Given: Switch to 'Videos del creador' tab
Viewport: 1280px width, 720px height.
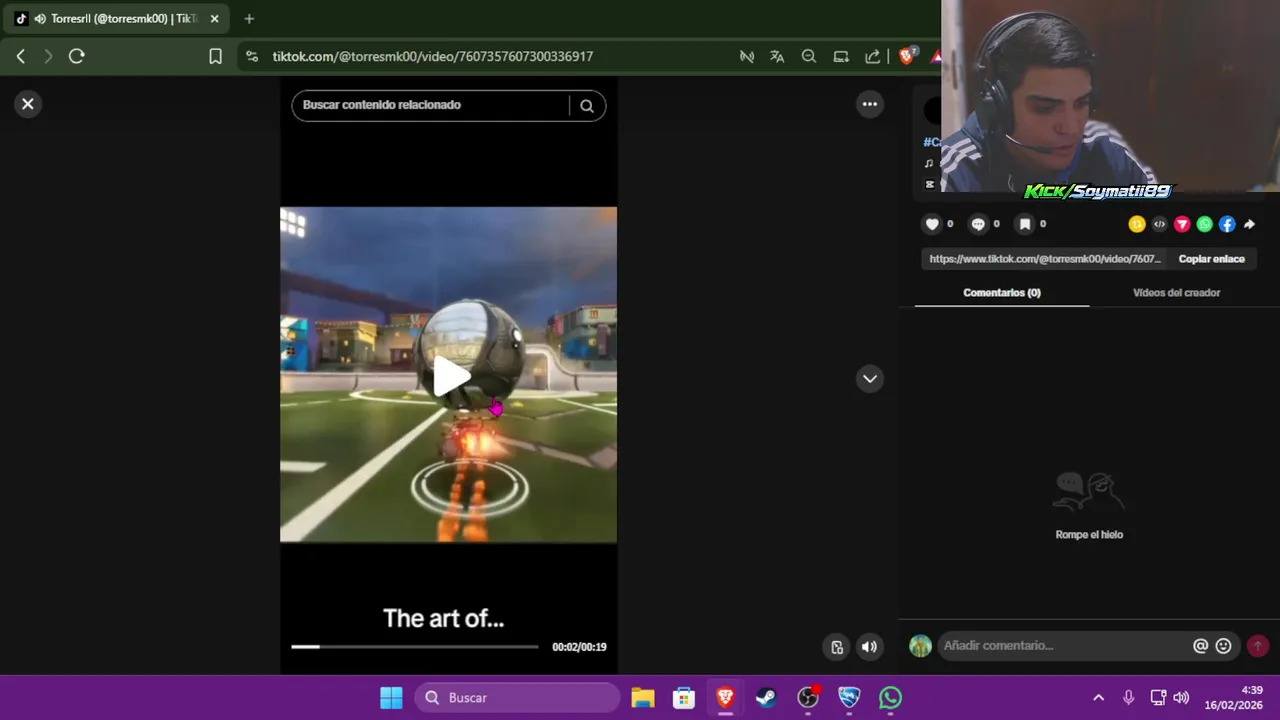Looking at the screenshot, I should pos(1176,293).
